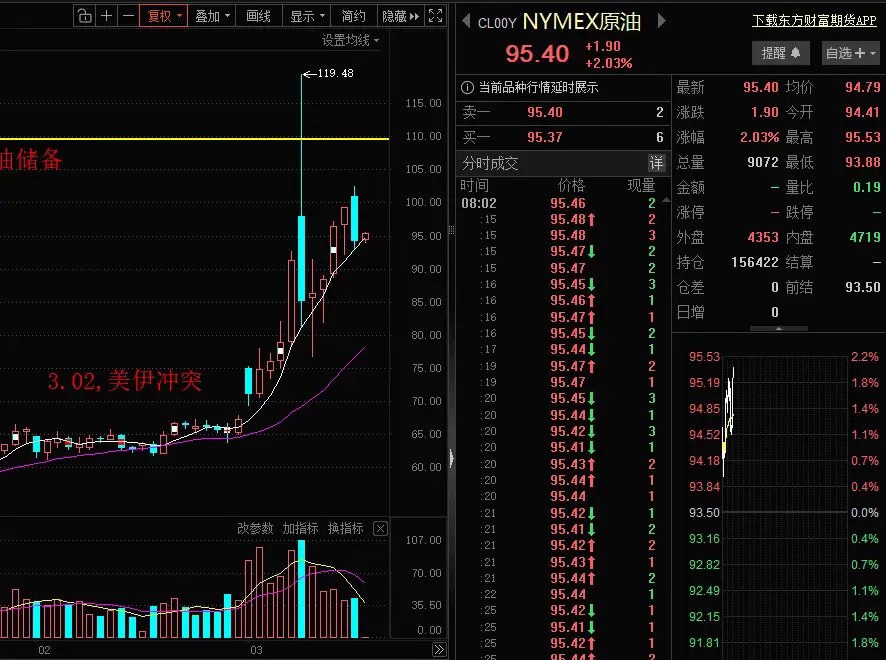Click the info icon beside 当前品种行情延时展示
This screenshot has width=886, height=660.
(x=467, y=88)
